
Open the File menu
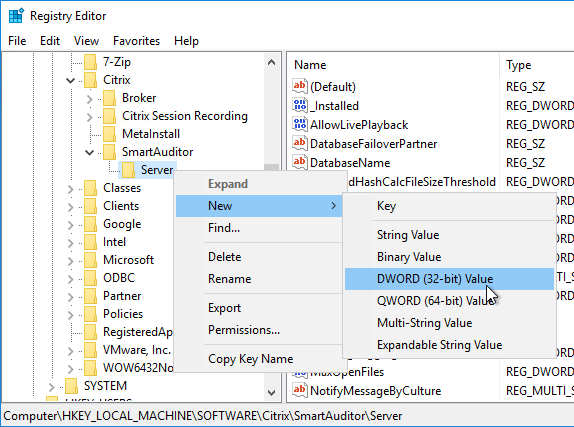click(x=17, y=41)
